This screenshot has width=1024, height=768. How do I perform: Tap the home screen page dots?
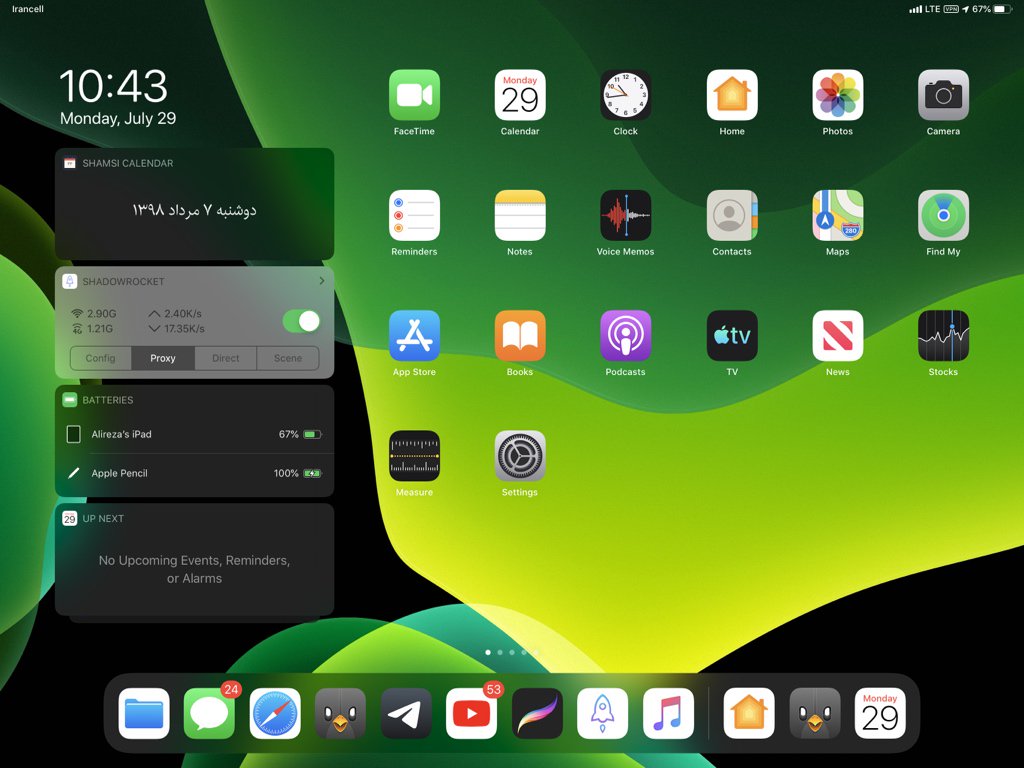(x=512, y=652)
